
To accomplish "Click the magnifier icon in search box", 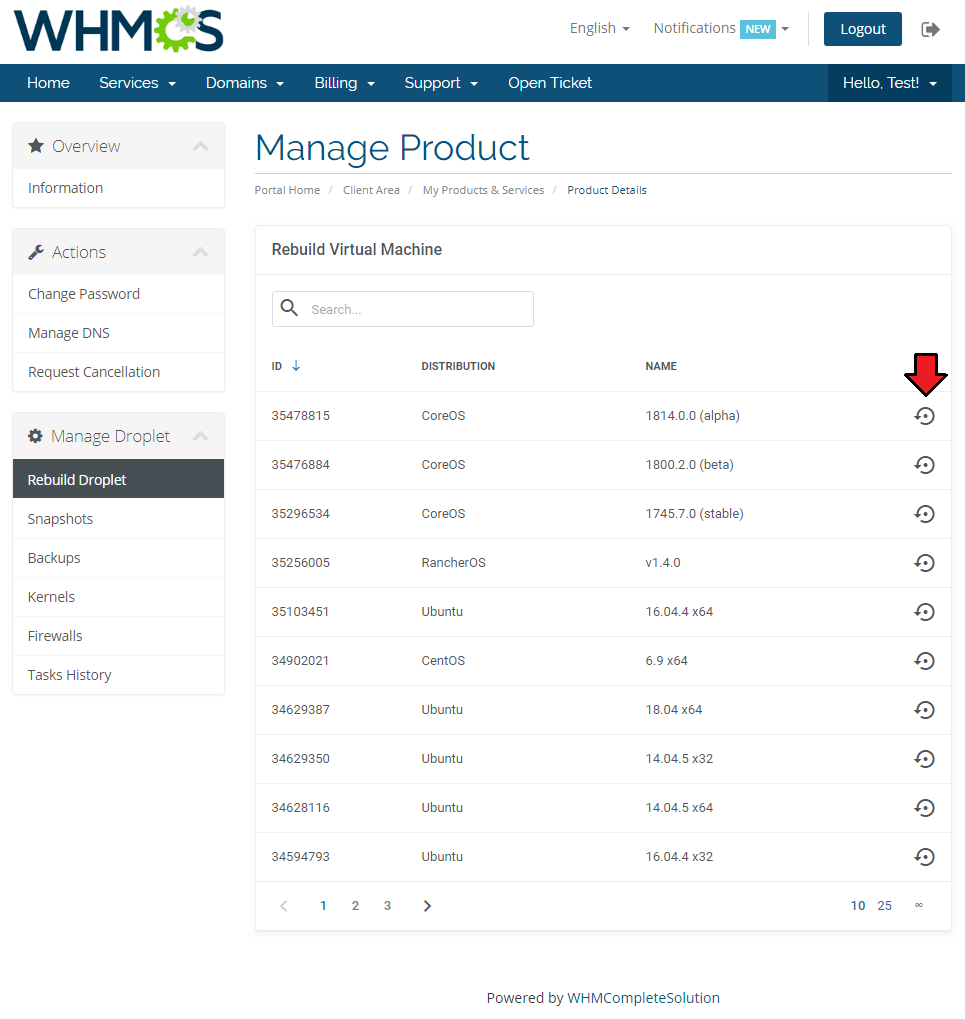I will point(289,308).
